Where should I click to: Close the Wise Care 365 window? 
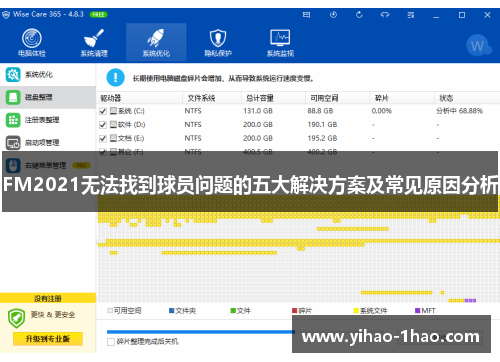(487, 15)
